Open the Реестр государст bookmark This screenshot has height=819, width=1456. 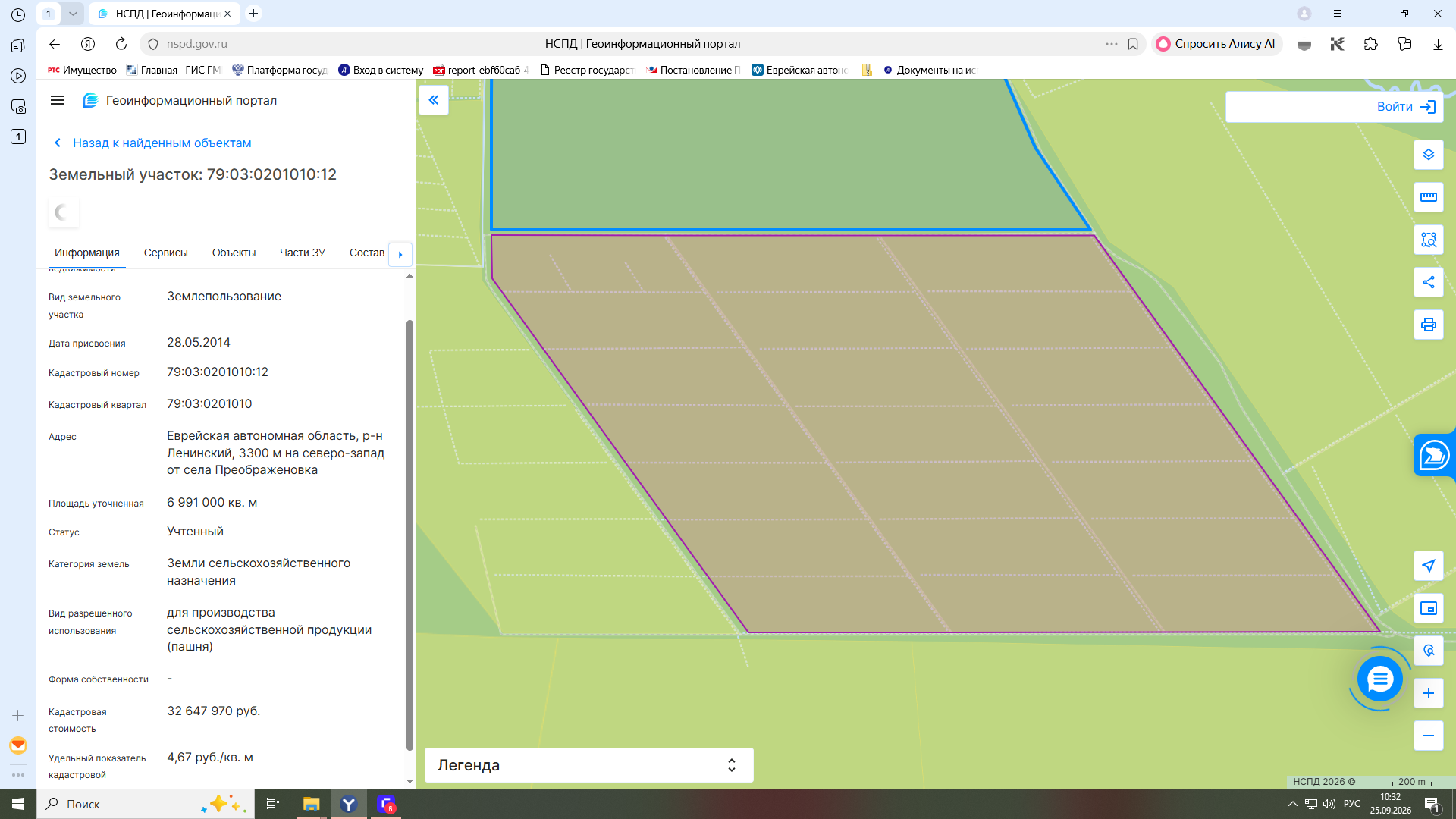point(587,70)
